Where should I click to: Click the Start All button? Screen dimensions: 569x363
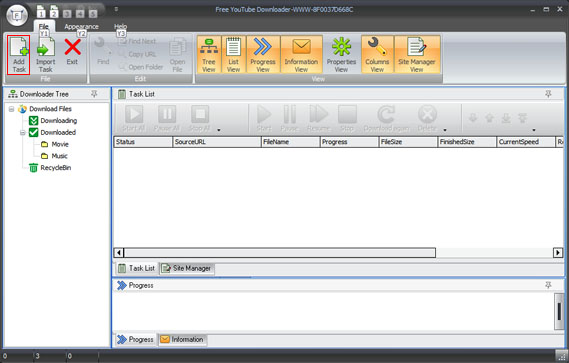[134, 118]
